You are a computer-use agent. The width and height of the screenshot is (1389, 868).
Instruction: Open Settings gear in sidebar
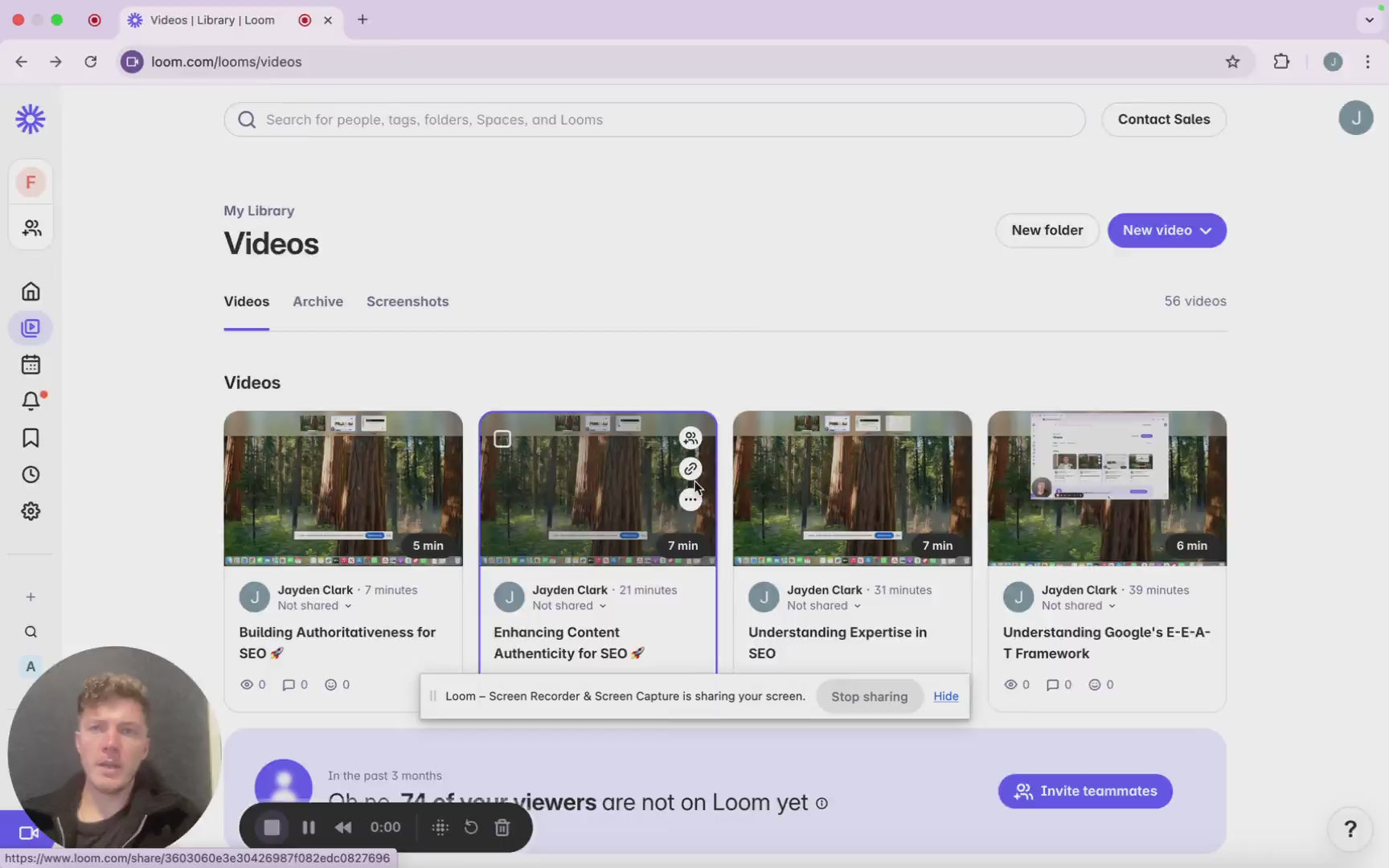[x=31, y=511]
